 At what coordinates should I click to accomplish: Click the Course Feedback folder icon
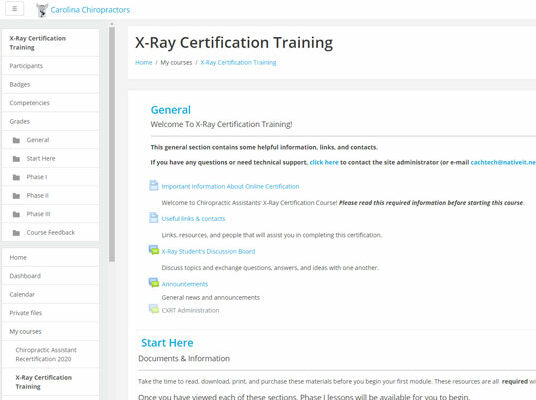click(x=16, y=233)
